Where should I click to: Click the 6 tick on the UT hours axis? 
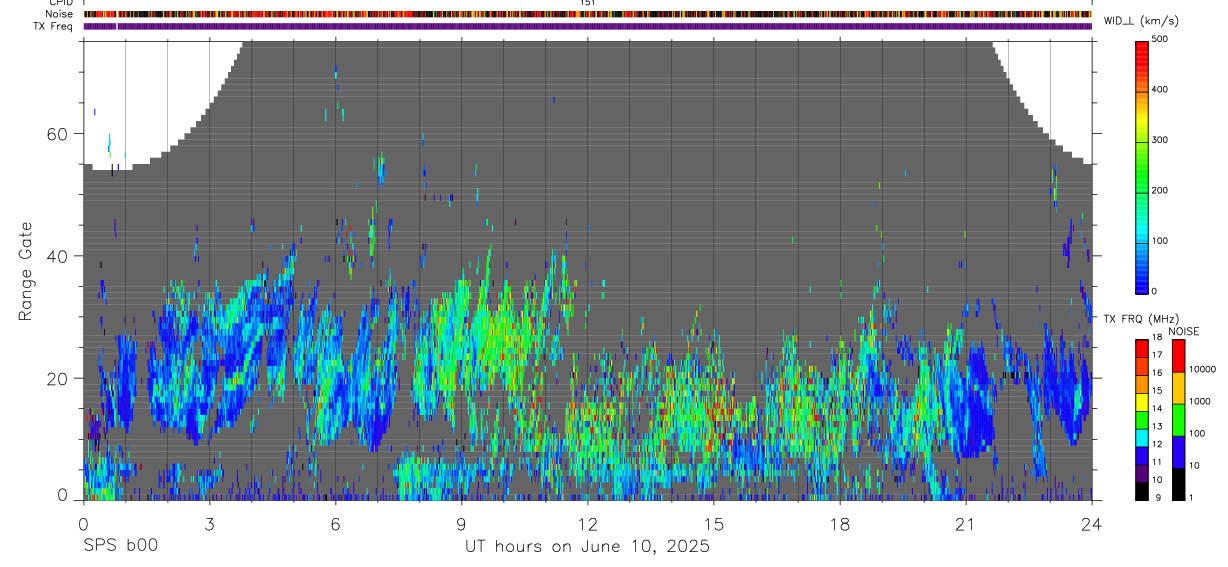pyautogui.click(x=335, y=523)
